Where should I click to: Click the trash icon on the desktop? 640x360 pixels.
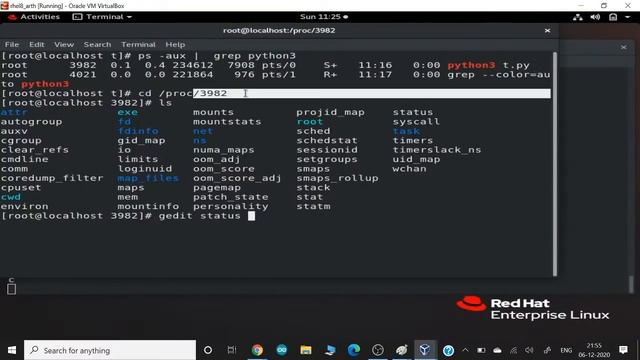(11, 289)
